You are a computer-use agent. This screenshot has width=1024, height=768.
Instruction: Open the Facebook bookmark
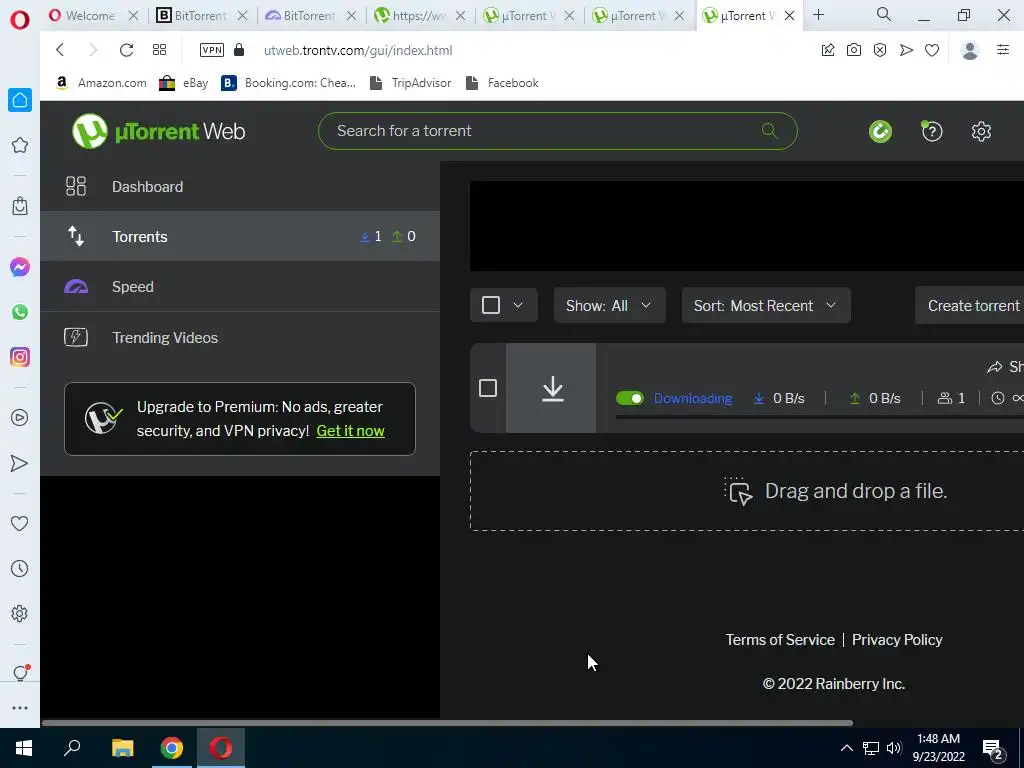502,83
